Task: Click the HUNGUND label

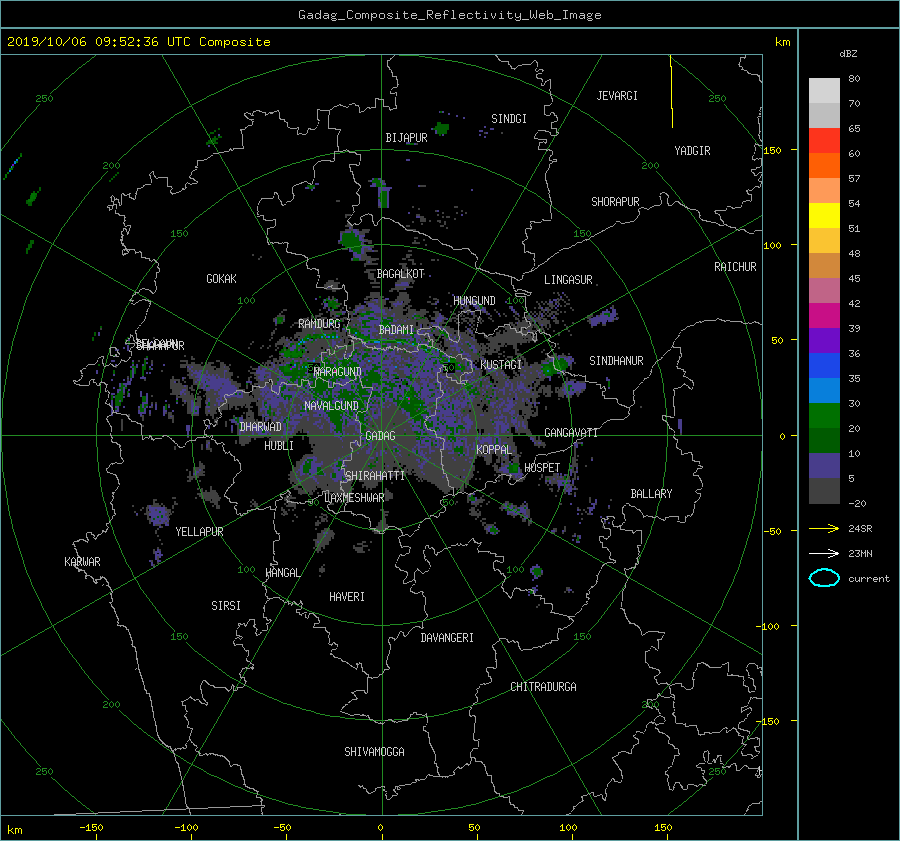Action: (474, 301)
